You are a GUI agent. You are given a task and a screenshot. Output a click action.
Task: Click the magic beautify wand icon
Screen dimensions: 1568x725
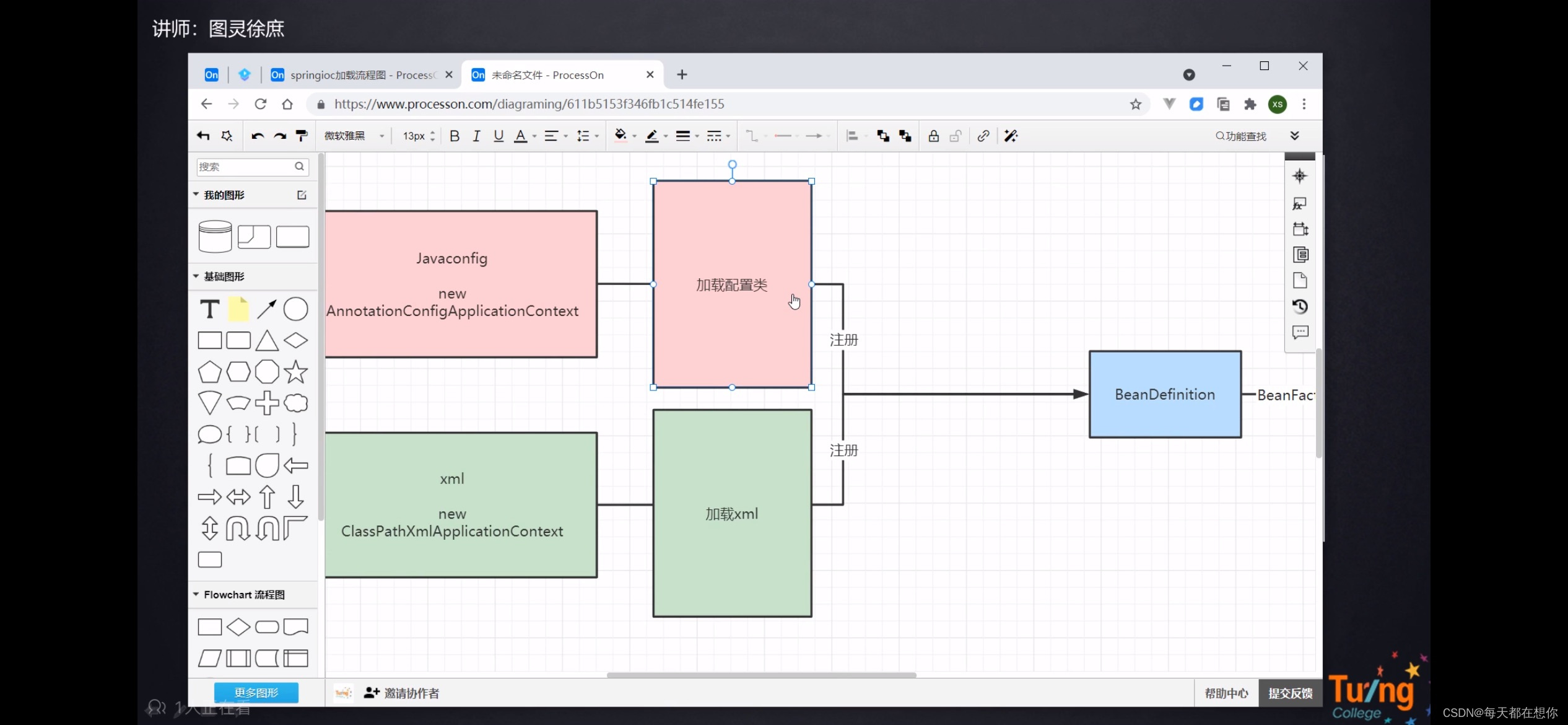click(1011, 136)
